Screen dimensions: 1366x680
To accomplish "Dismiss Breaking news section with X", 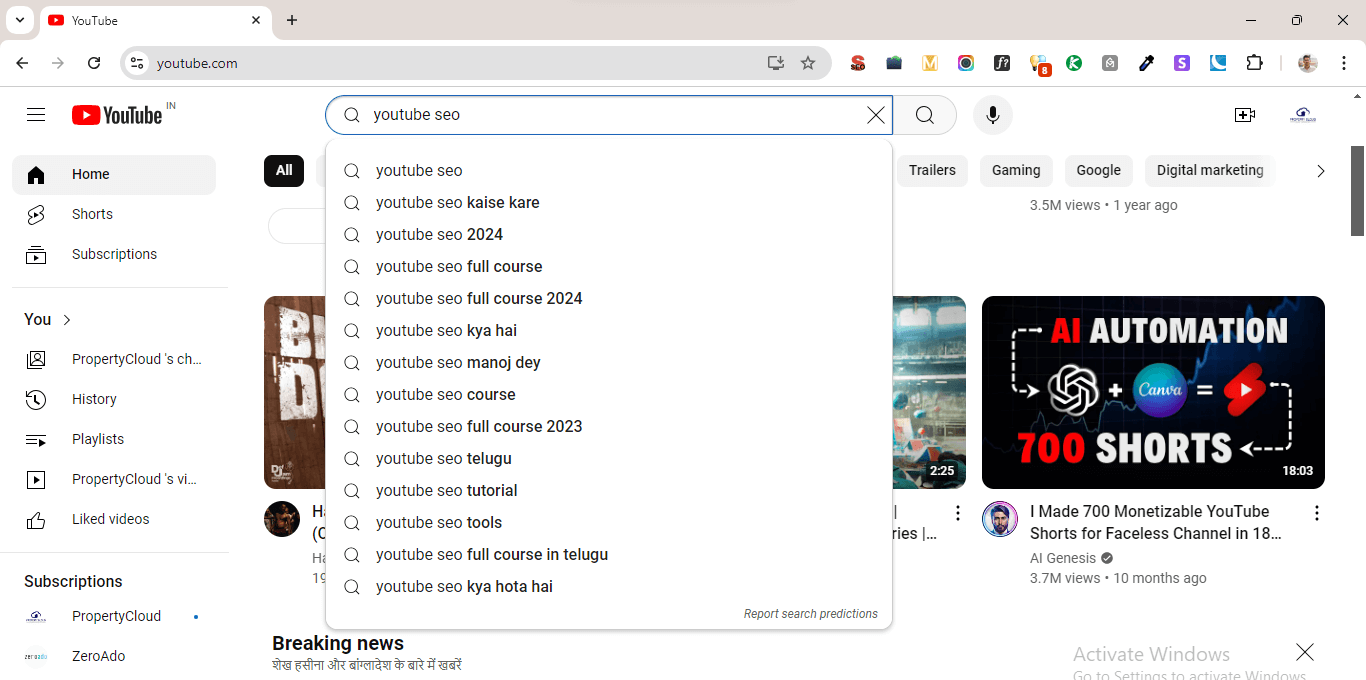I will tap(1305, 653).
